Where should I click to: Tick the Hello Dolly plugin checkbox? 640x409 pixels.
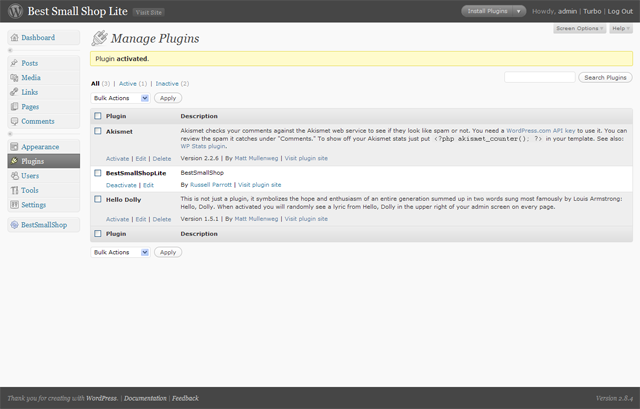click(98, 199)
